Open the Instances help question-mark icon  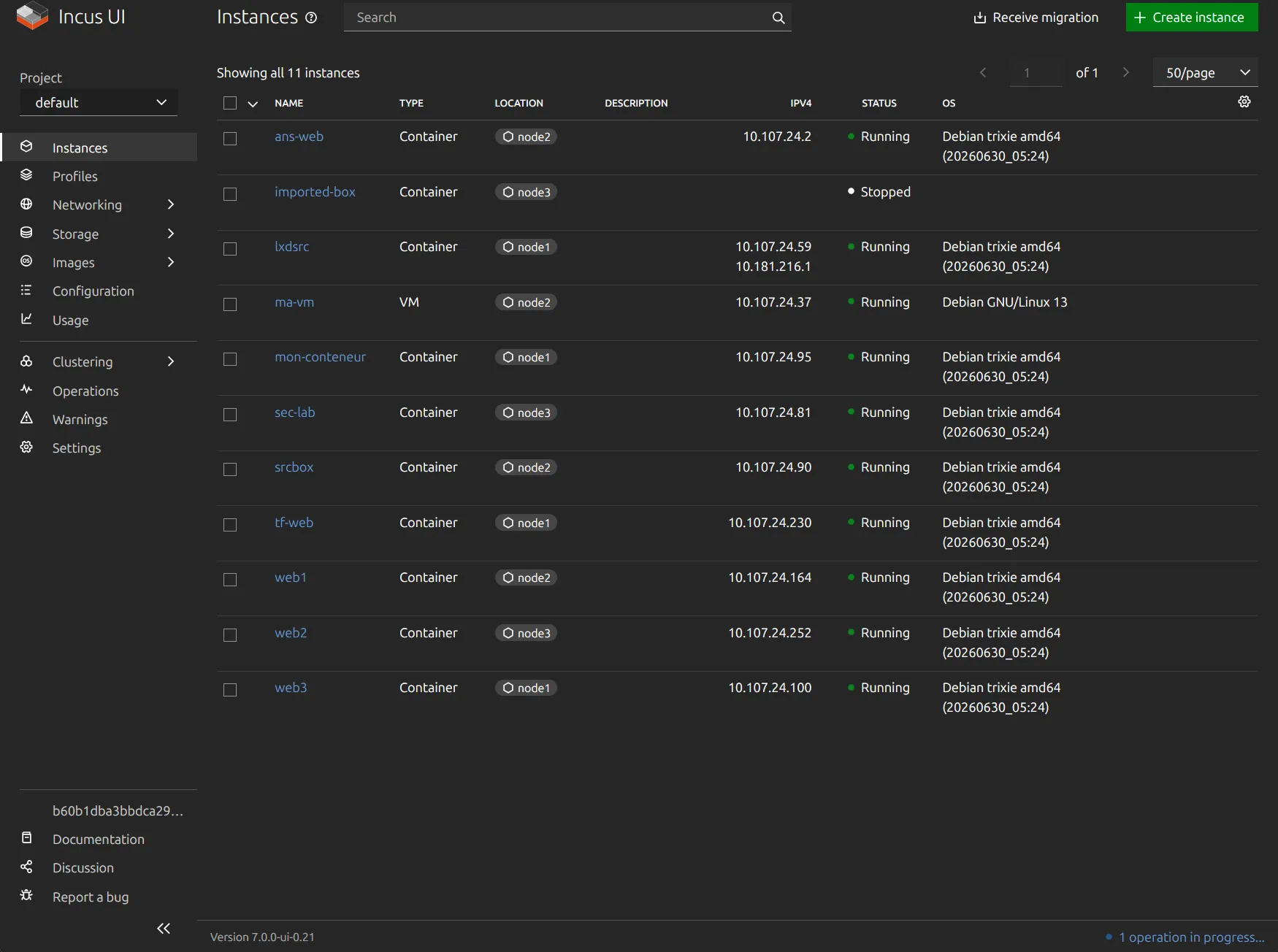[x=311, y=18]
